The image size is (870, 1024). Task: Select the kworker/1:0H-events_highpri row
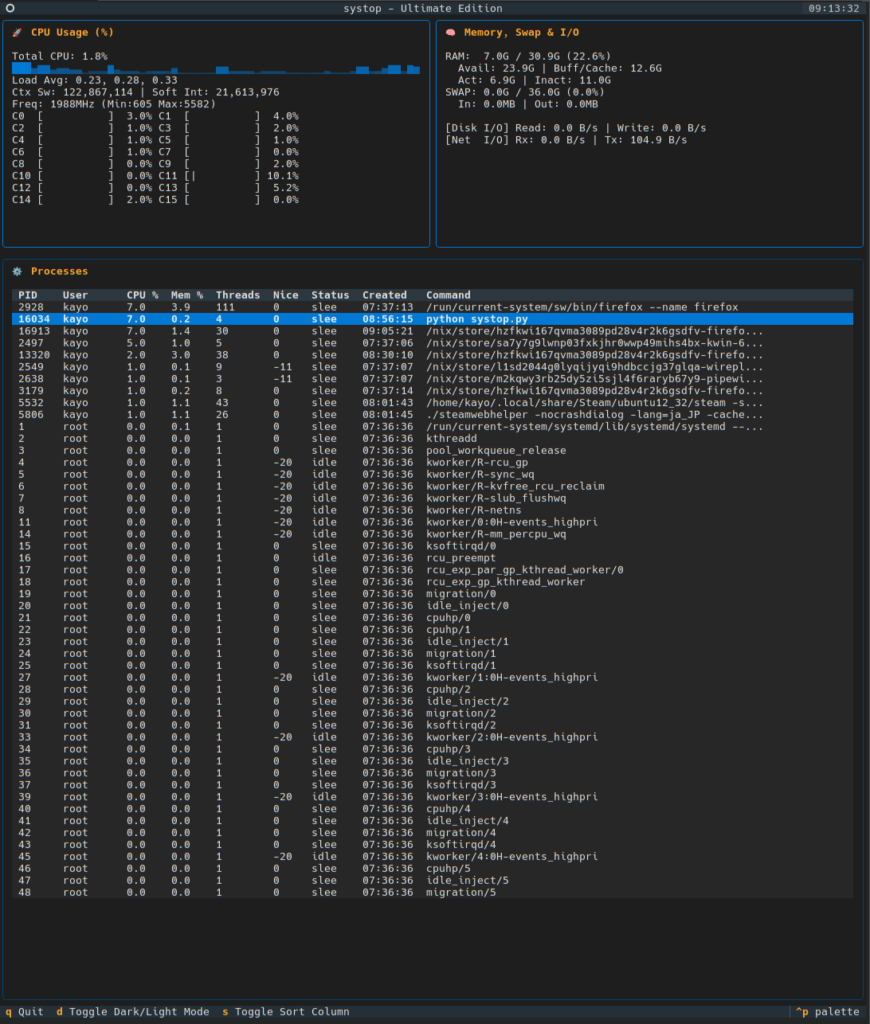click(x=432, y=678)
